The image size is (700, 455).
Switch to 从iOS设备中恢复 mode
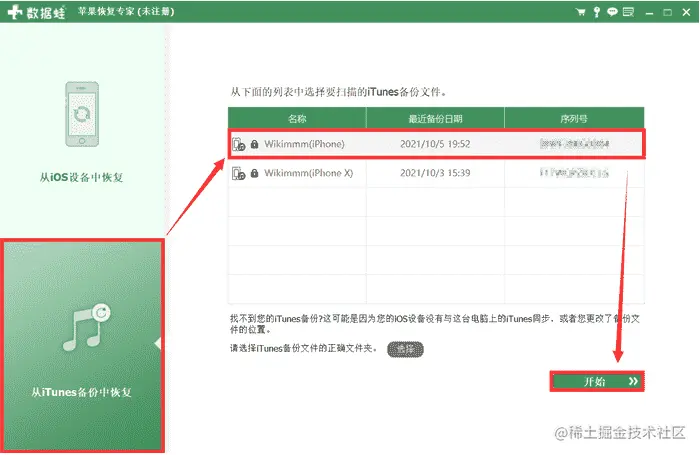pos(82,130)
